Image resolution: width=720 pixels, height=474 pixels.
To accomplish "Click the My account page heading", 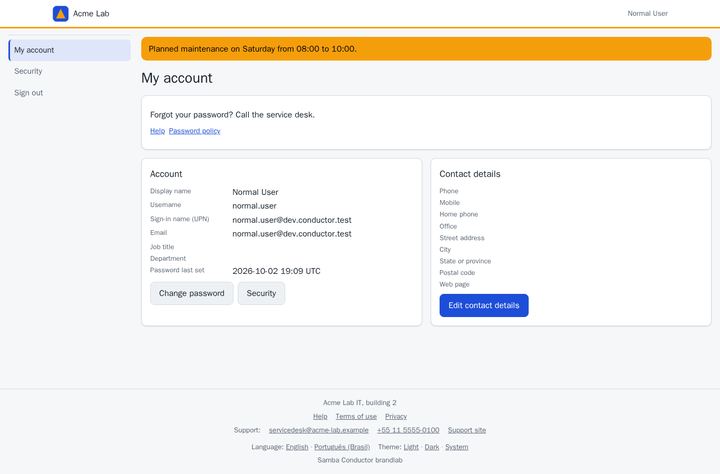I will (x=177, y=78).
